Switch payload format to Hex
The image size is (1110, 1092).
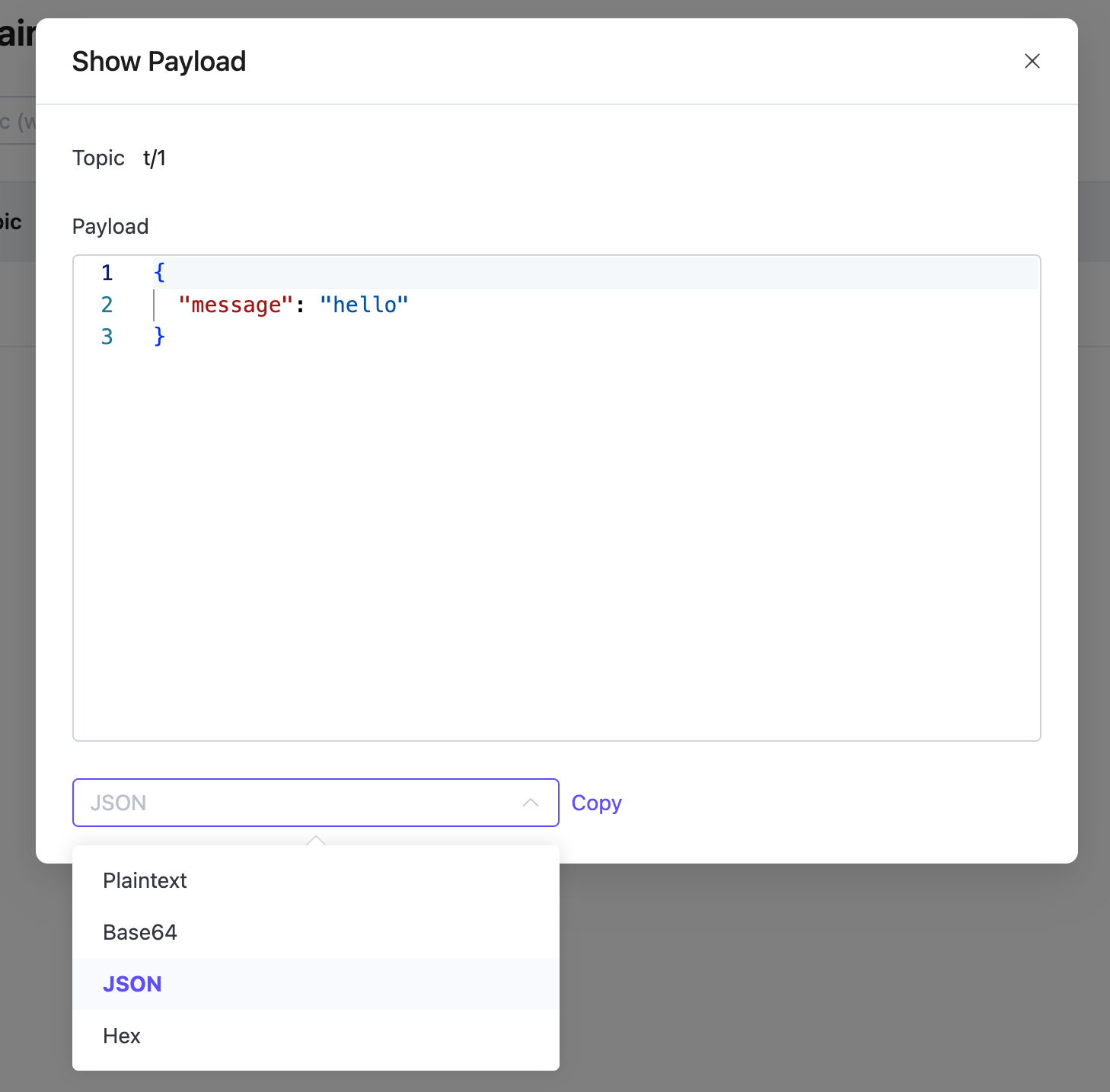click(122, 1036)
